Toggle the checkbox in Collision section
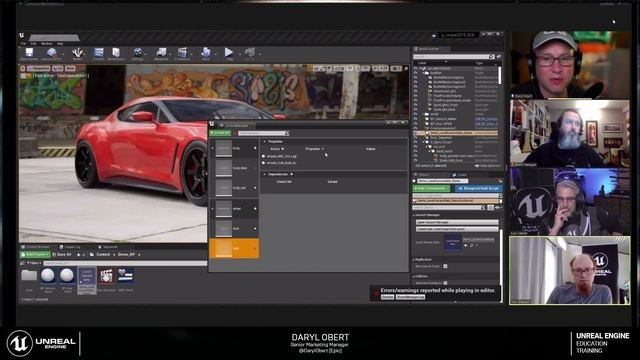The image size is (640, 360). [x=445, y=283]
